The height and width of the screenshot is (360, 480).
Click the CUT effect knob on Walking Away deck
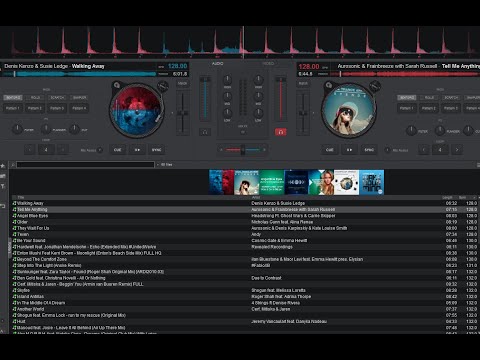[74, 129]
